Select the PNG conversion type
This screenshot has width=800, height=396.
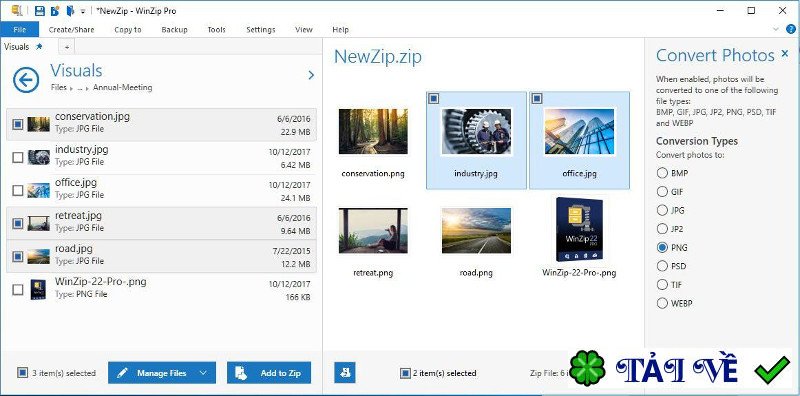click(662, 248)
